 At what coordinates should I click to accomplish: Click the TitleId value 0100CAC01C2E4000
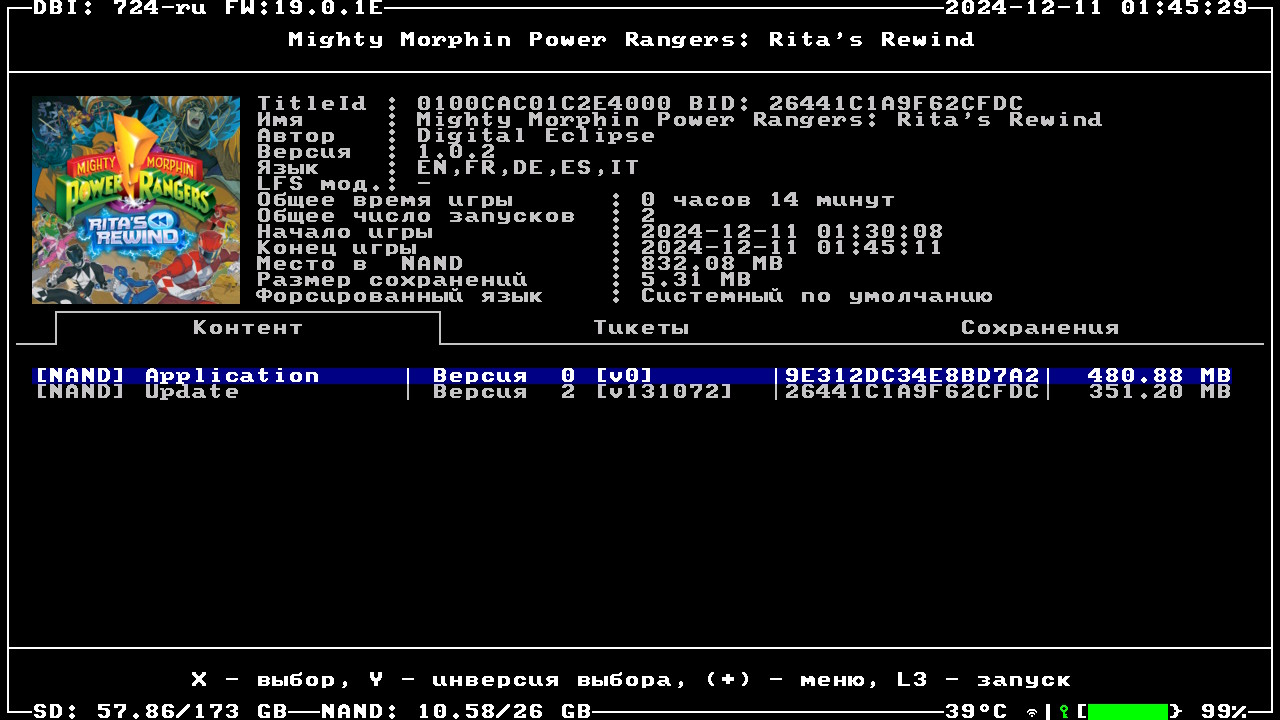(x=544, y=104)
